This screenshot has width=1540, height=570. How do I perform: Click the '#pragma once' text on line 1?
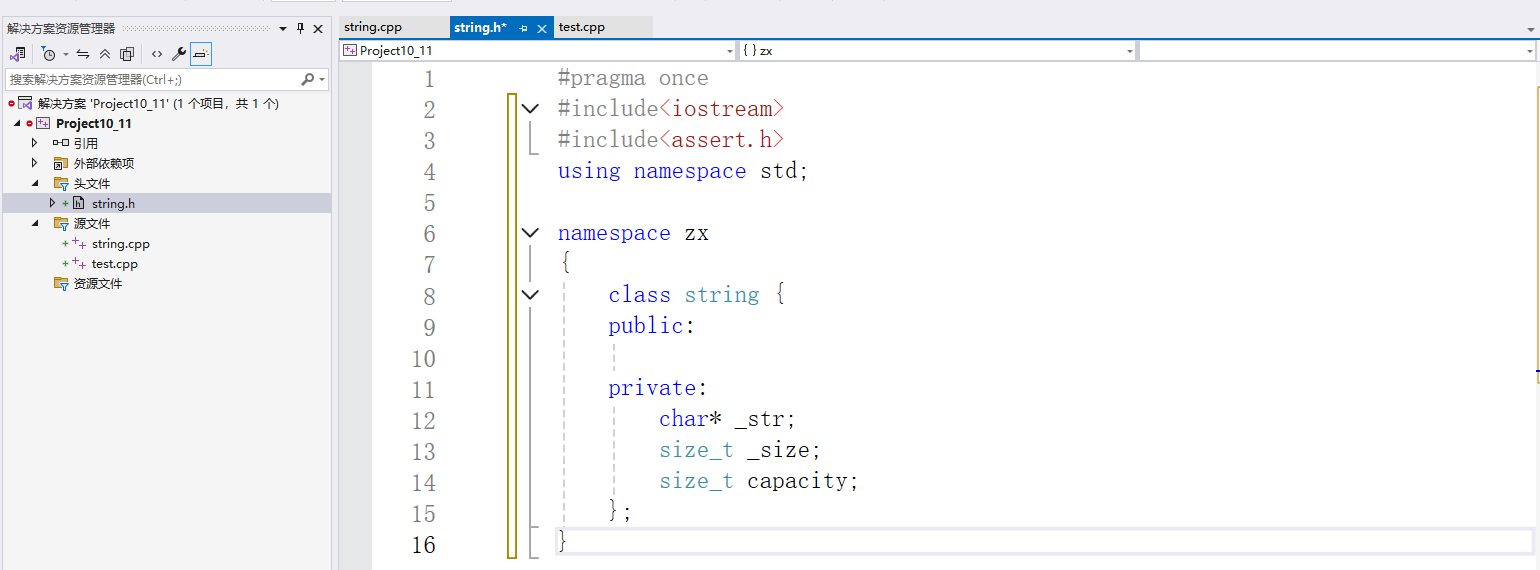(633, 79)
